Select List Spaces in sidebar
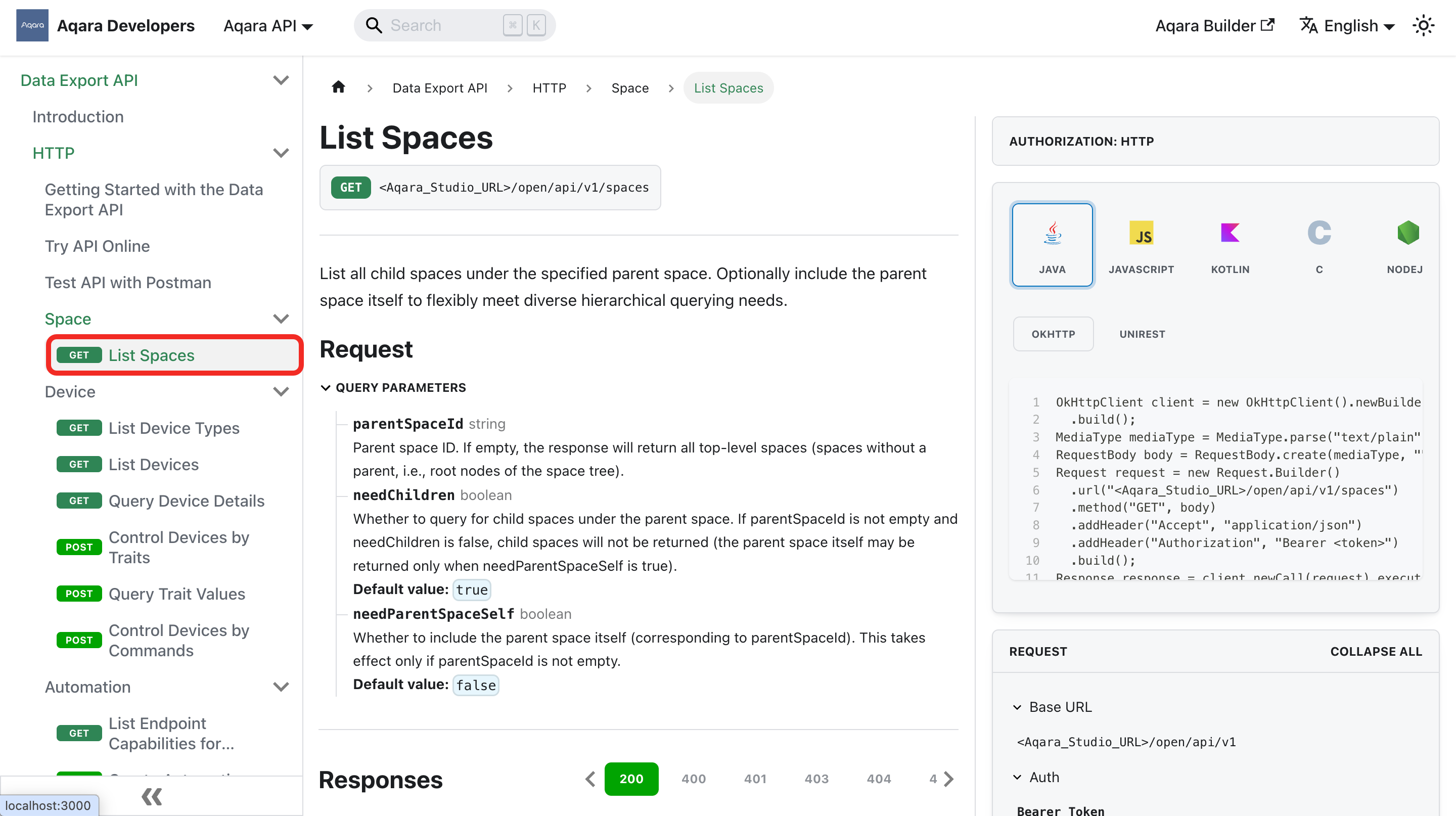The image size is (1456, 816). 174,355
